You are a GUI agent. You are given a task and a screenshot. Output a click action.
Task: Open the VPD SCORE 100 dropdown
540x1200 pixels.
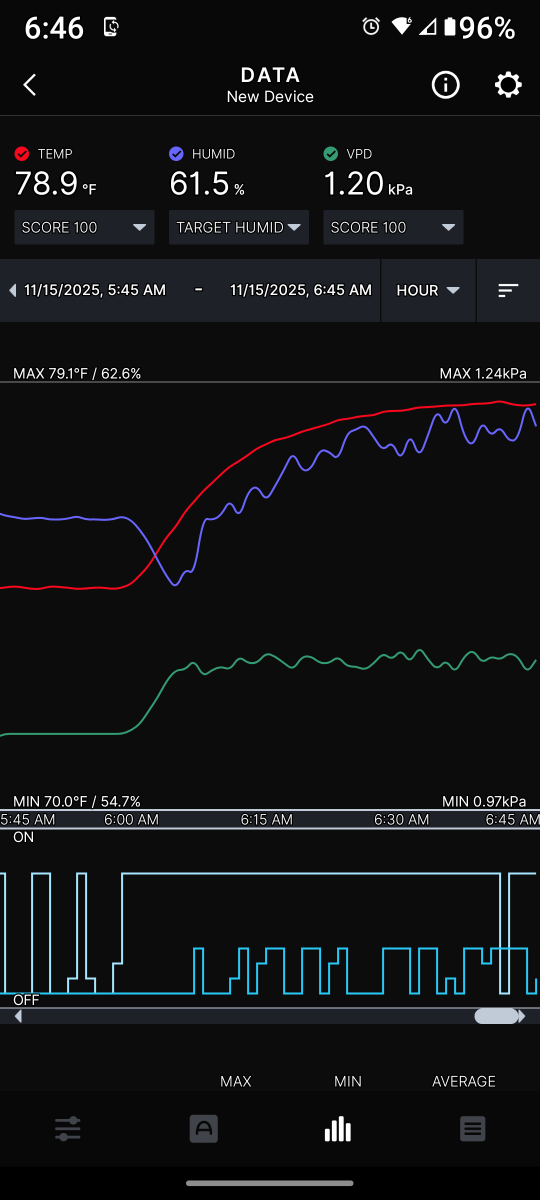point(393,227)
